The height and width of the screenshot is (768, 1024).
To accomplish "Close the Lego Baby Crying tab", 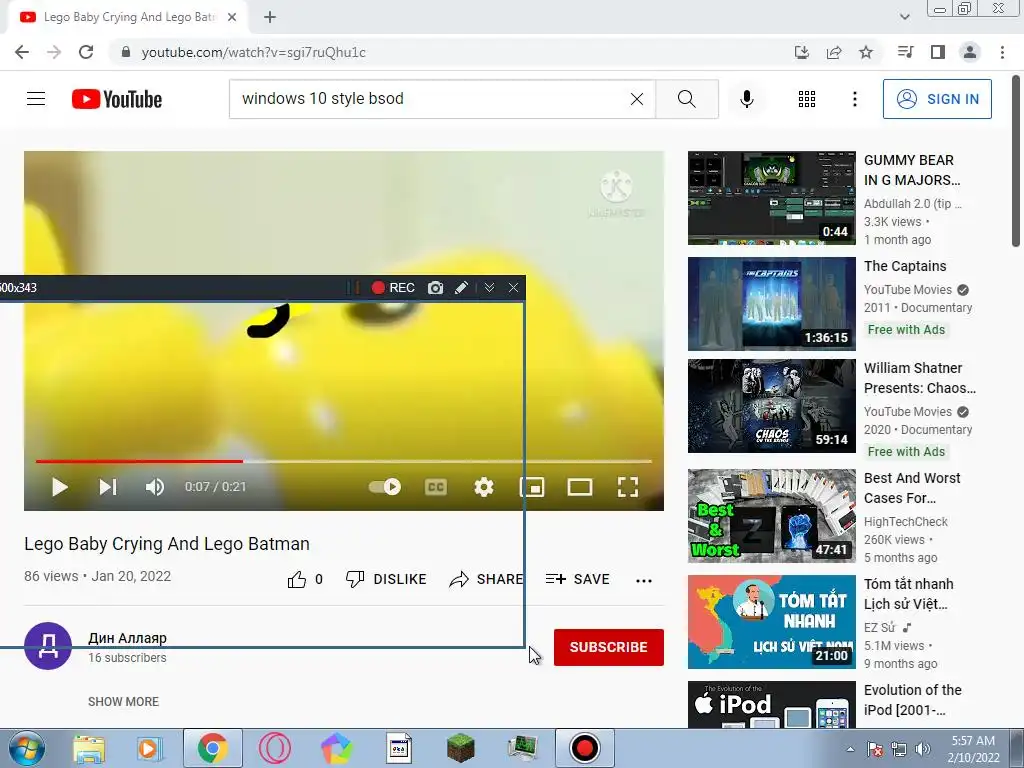I will pyautogui.click(x=232, y=18).
